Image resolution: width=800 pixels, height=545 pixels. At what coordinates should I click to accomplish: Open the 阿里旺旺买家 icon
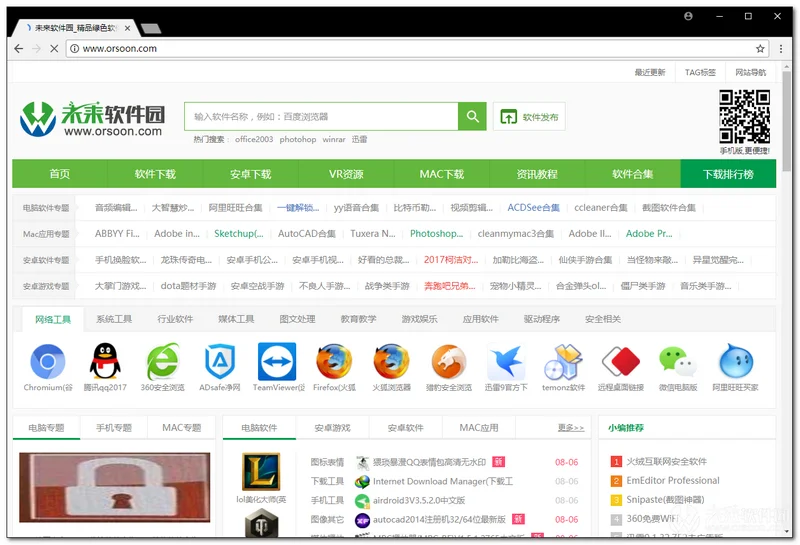[x=735, y=362]
